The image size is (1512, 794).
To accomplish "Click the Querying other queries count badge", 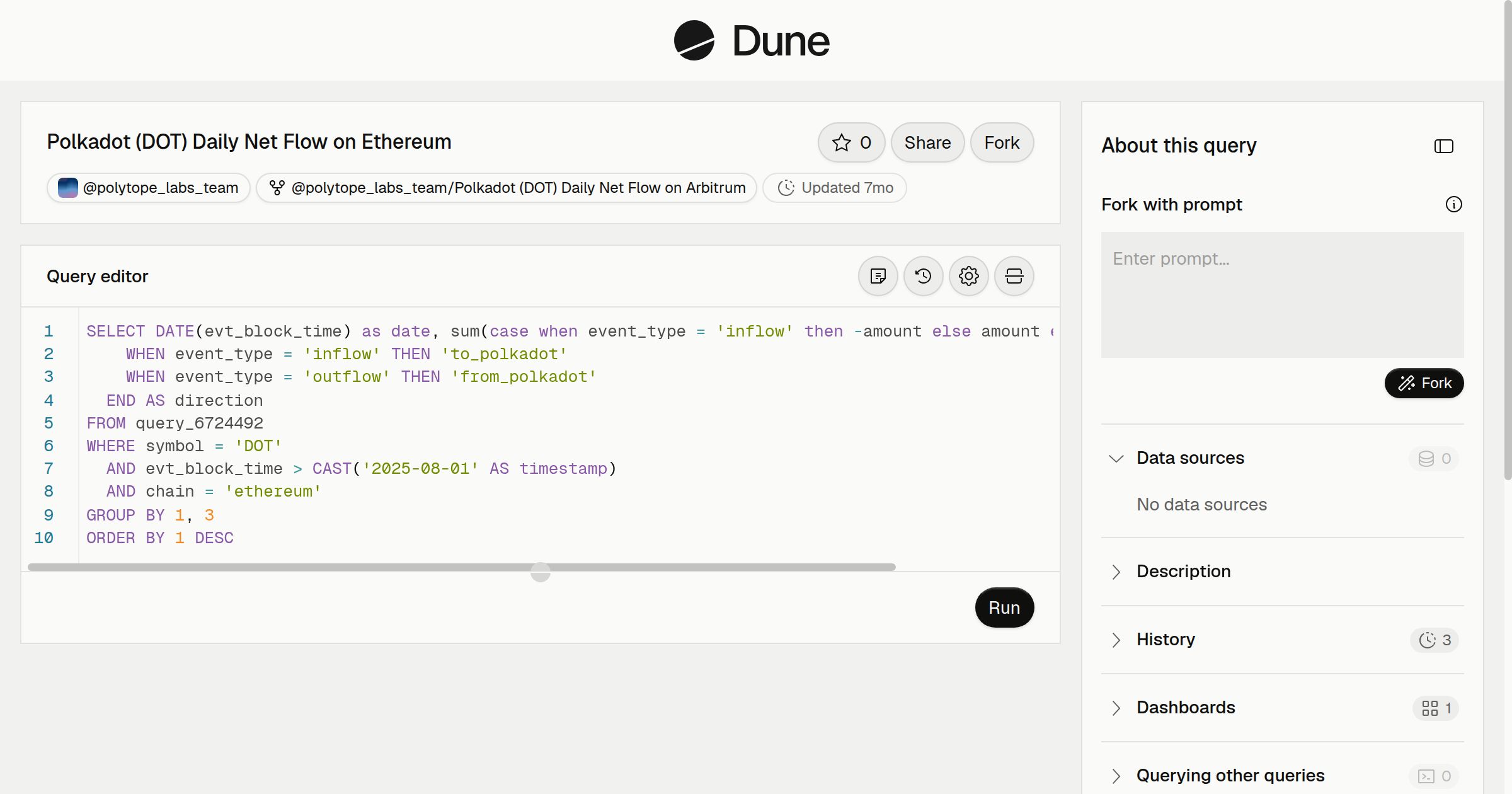I will [x=1434, y=776].
